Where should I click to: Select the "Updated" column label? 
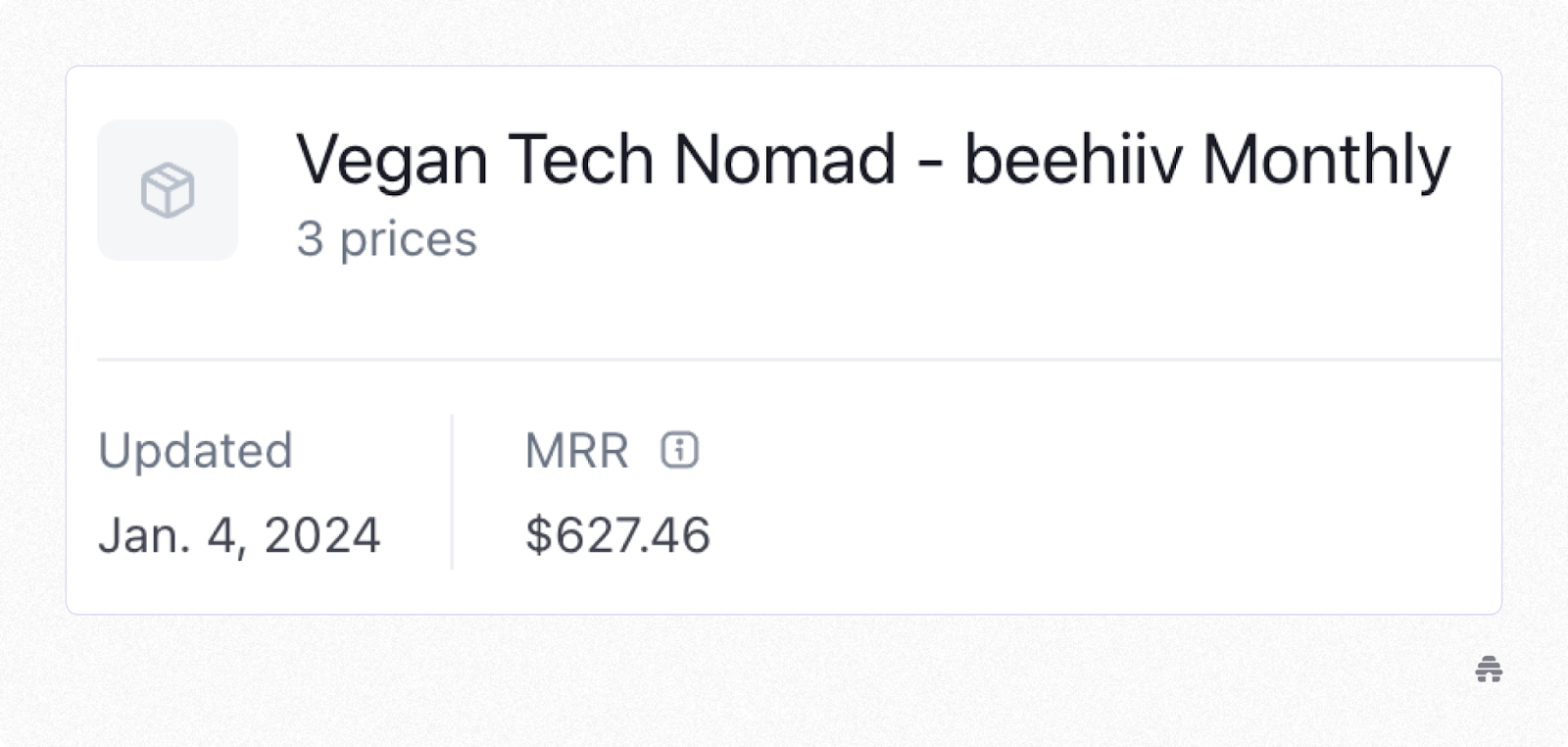click(x=195, y=451)
